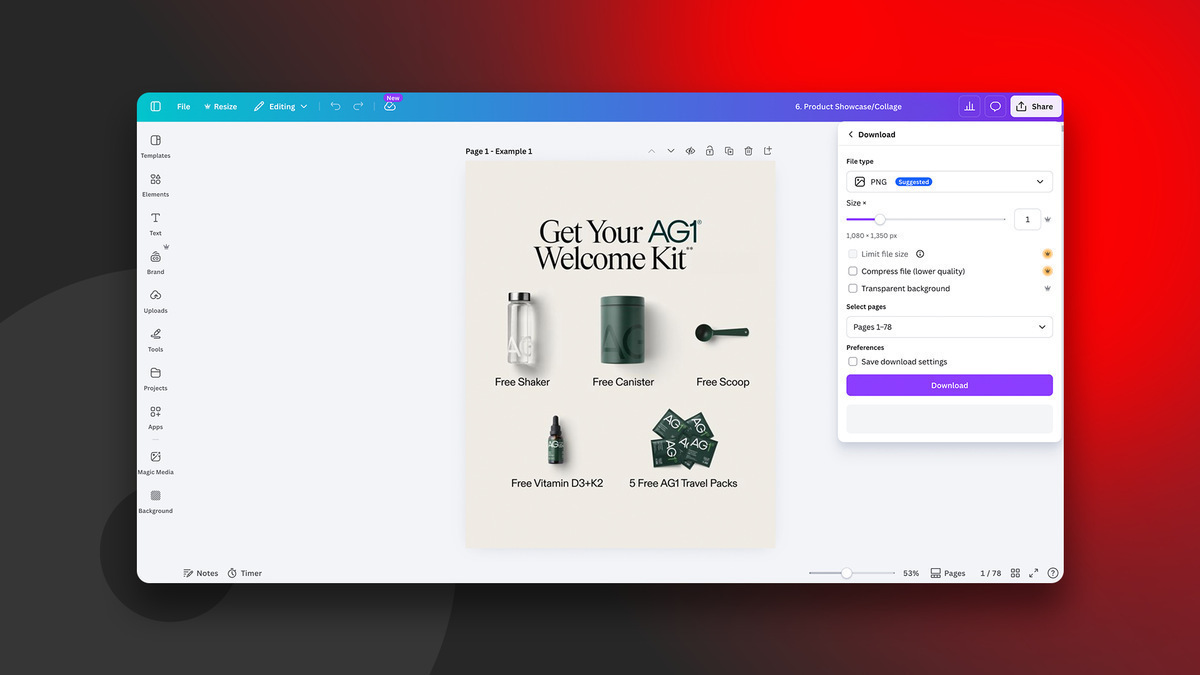This screenshot has width=1200, height=675.
Task: Enter fullscreen present mode
Action: (x=1034, y=573)
